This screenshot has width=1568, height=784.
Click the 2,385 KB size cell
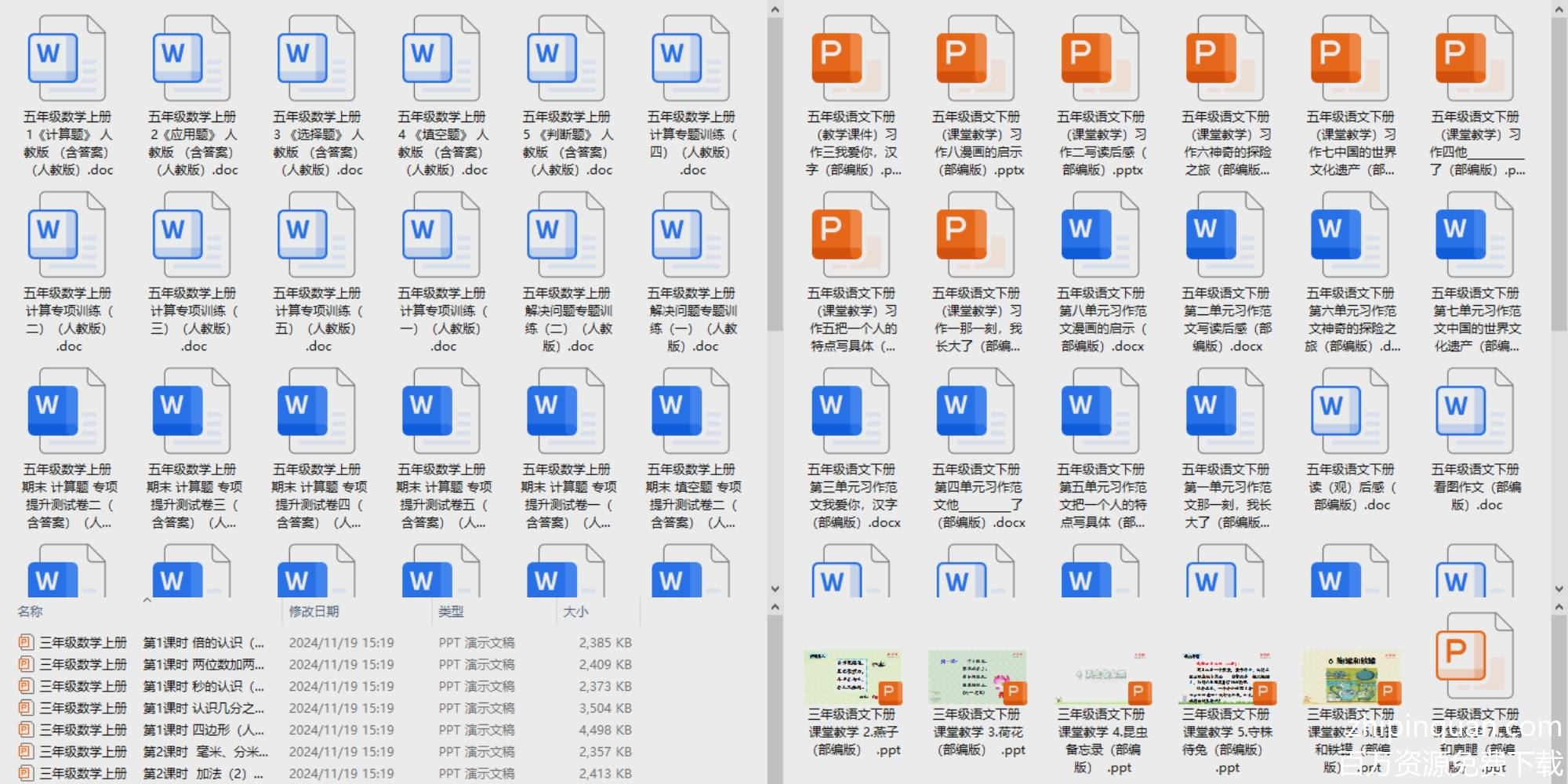click(x=605, y=643)
